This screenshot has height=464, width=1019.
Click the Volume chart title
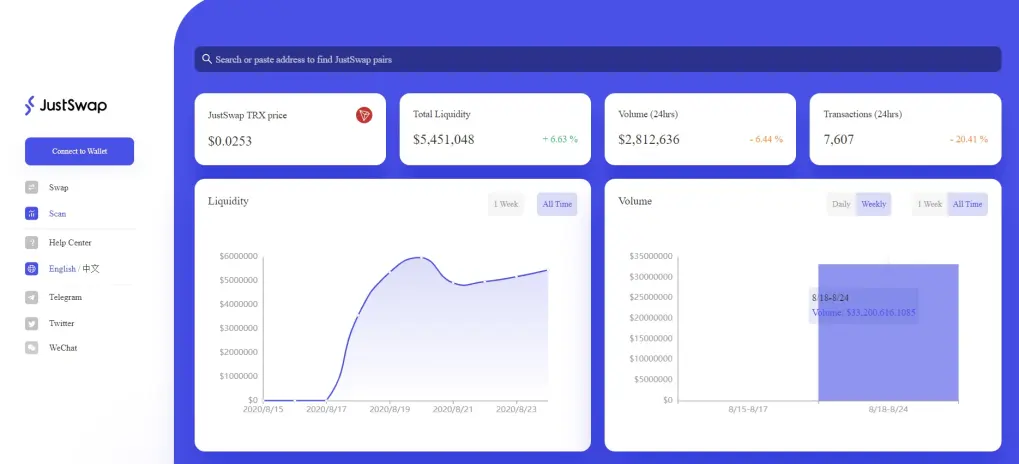(x=635, y=201)
